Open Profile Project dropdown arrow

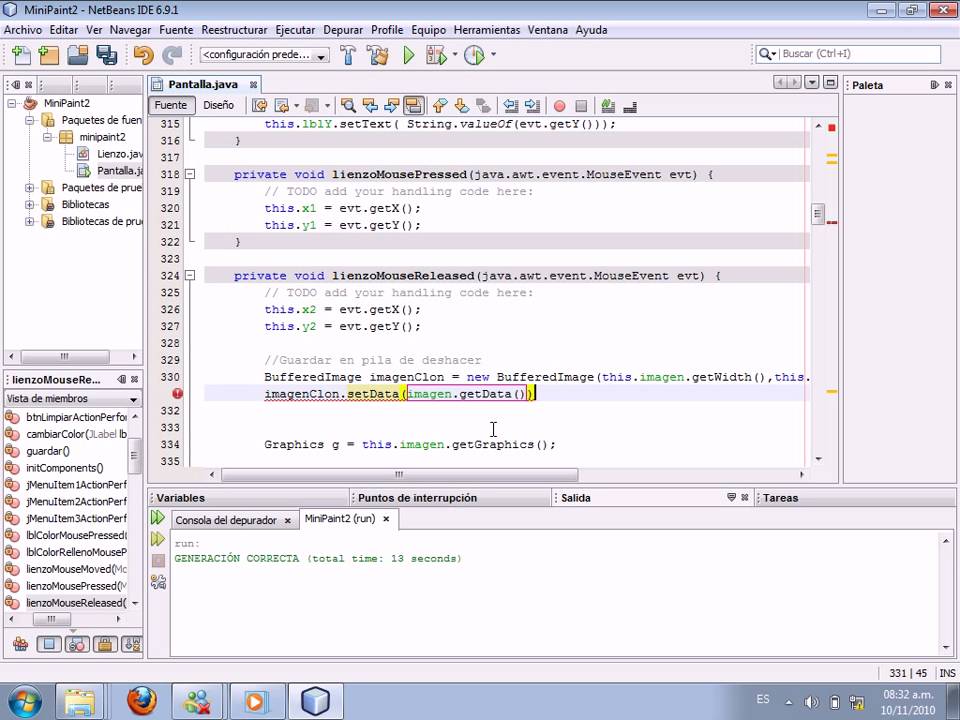click(493, 54)
